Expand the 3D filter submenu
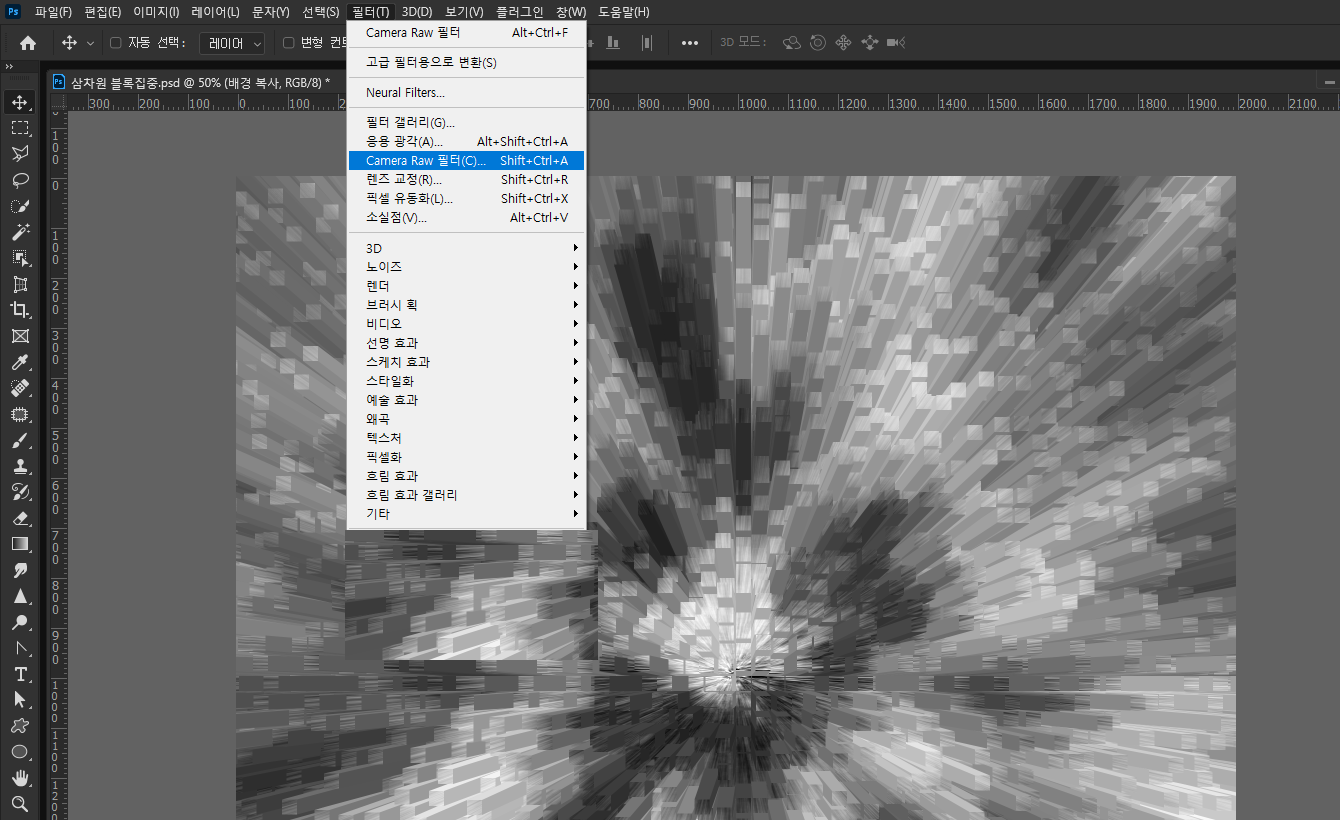The height and width of the screenshot is (820, 1340). point(466,248)
